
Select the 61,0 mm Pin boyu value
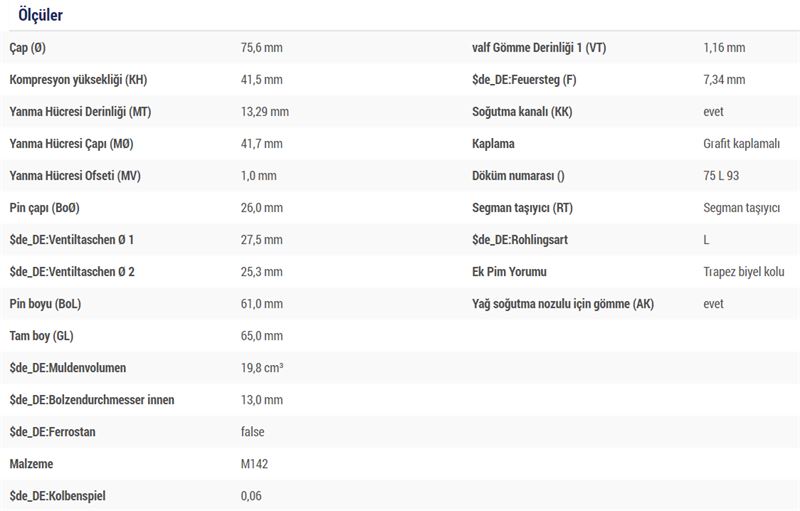pyautogui.click(x=262, y=304)
